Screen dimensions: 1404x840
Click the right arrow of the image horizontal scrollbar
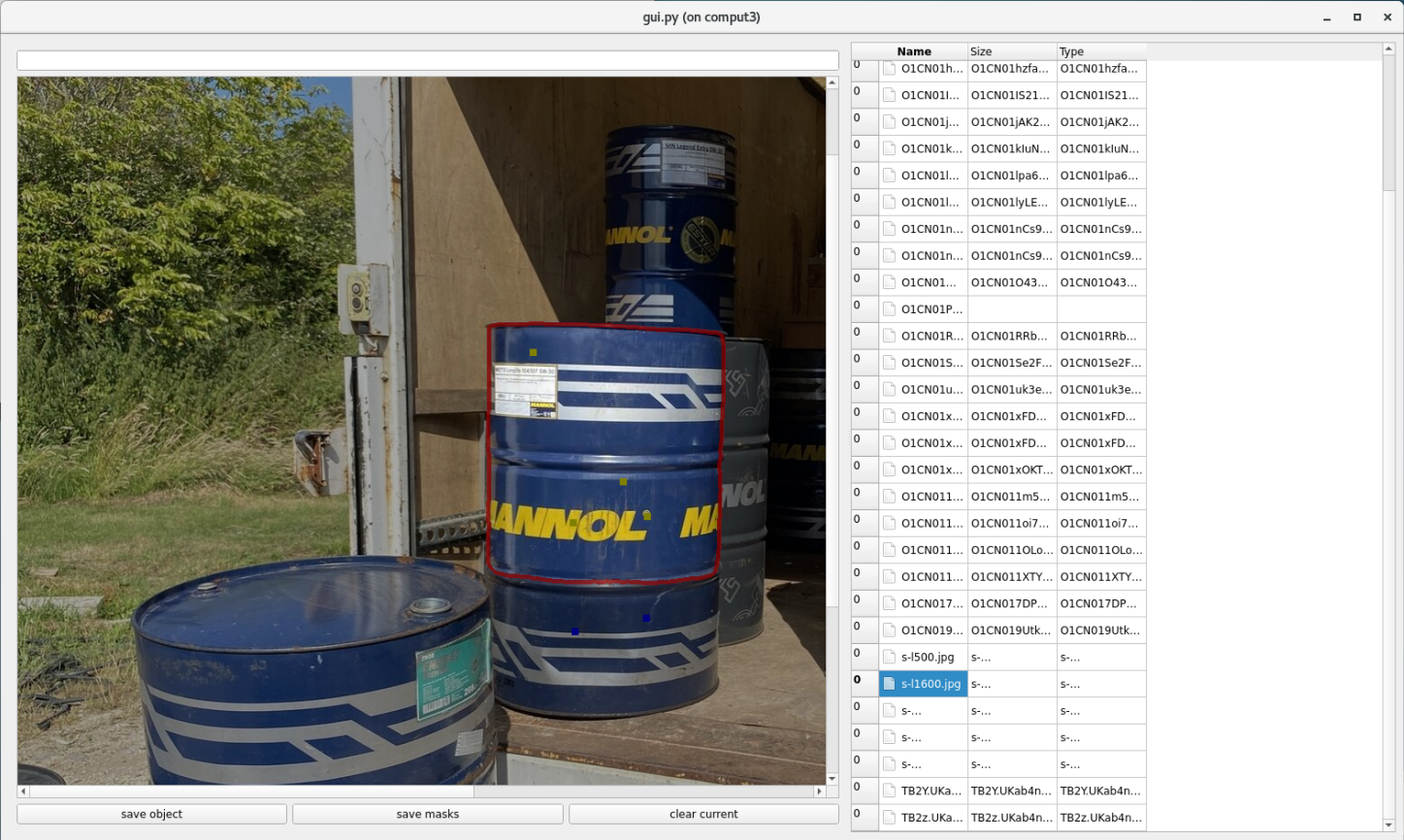click(820, 792)
